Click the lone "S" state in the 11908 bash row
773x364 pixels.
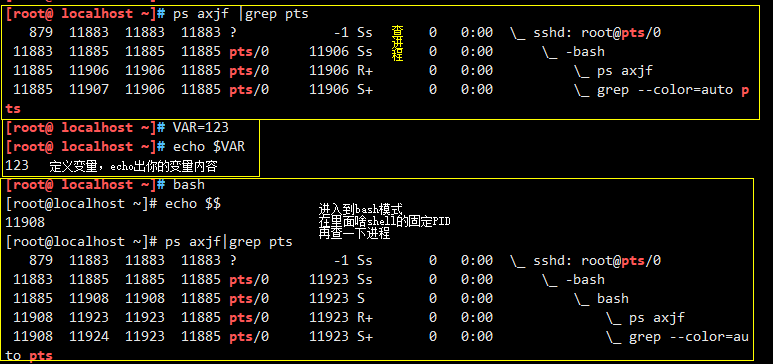pos(361,298)
